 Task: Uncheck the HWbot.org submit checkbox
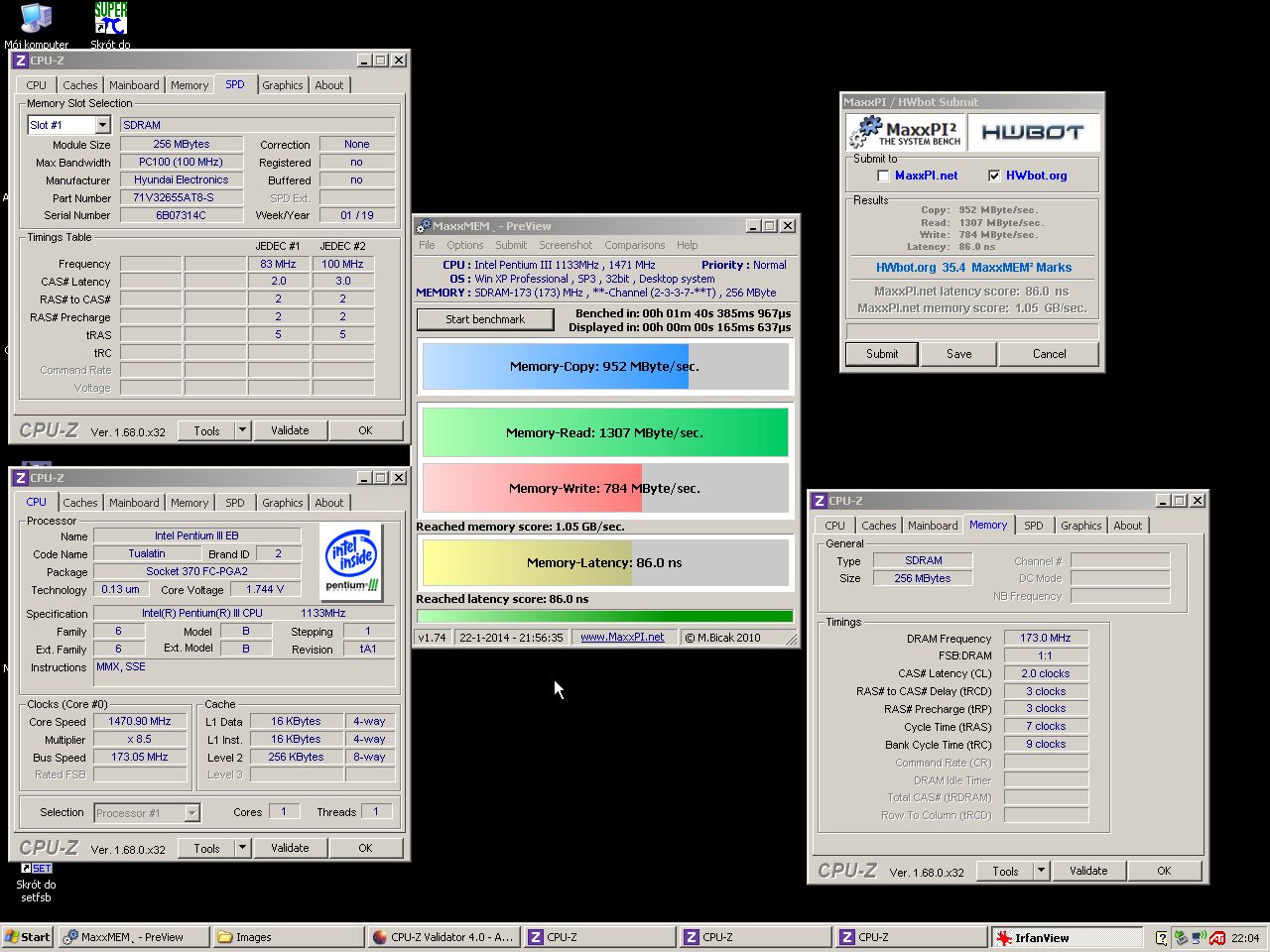click(994, 176)
